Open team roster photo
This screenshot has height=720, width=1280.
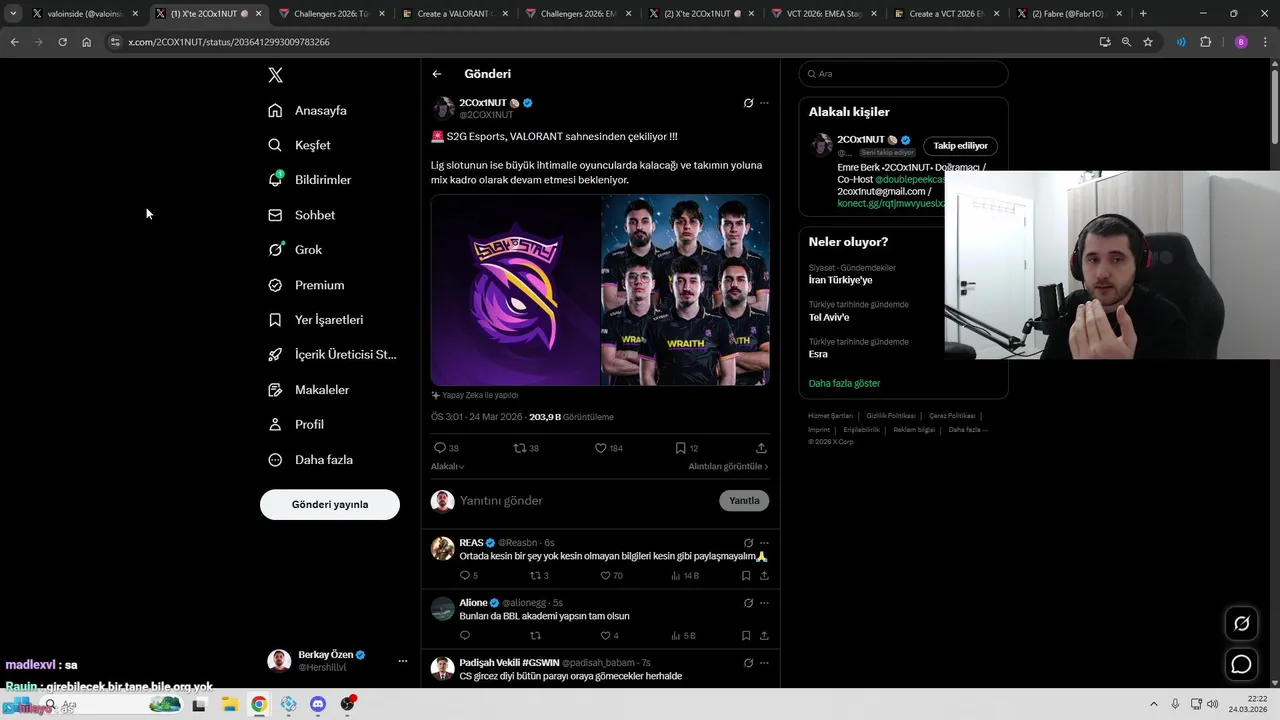pos(685,290)
